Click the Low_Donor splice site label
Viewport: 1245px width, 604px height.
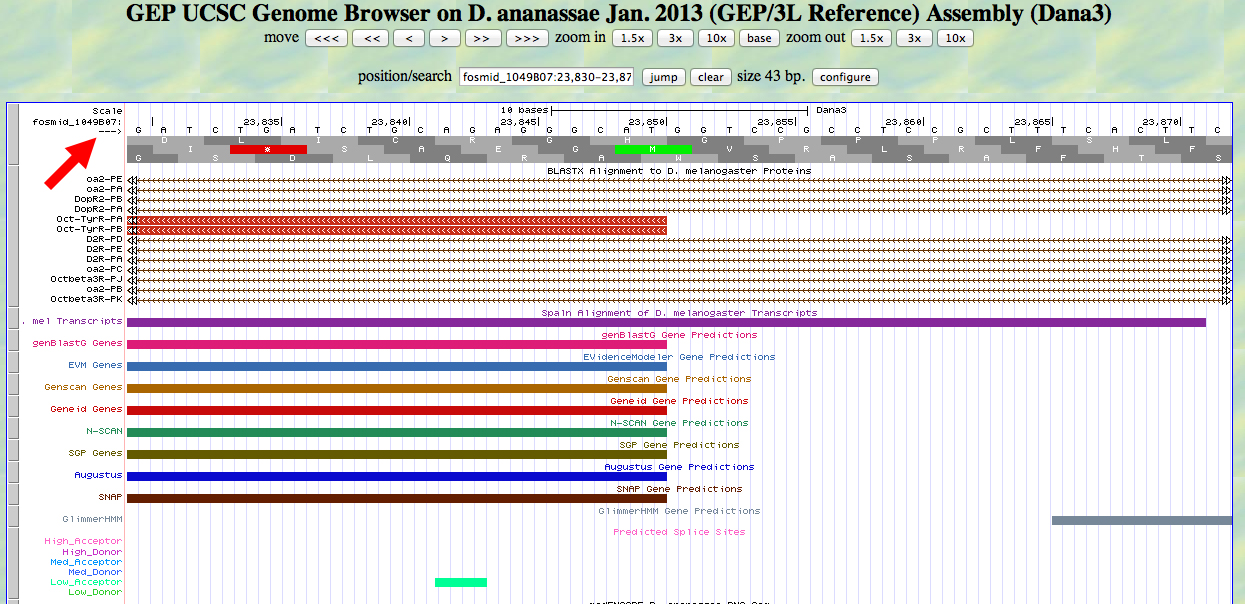coord(95,592)
